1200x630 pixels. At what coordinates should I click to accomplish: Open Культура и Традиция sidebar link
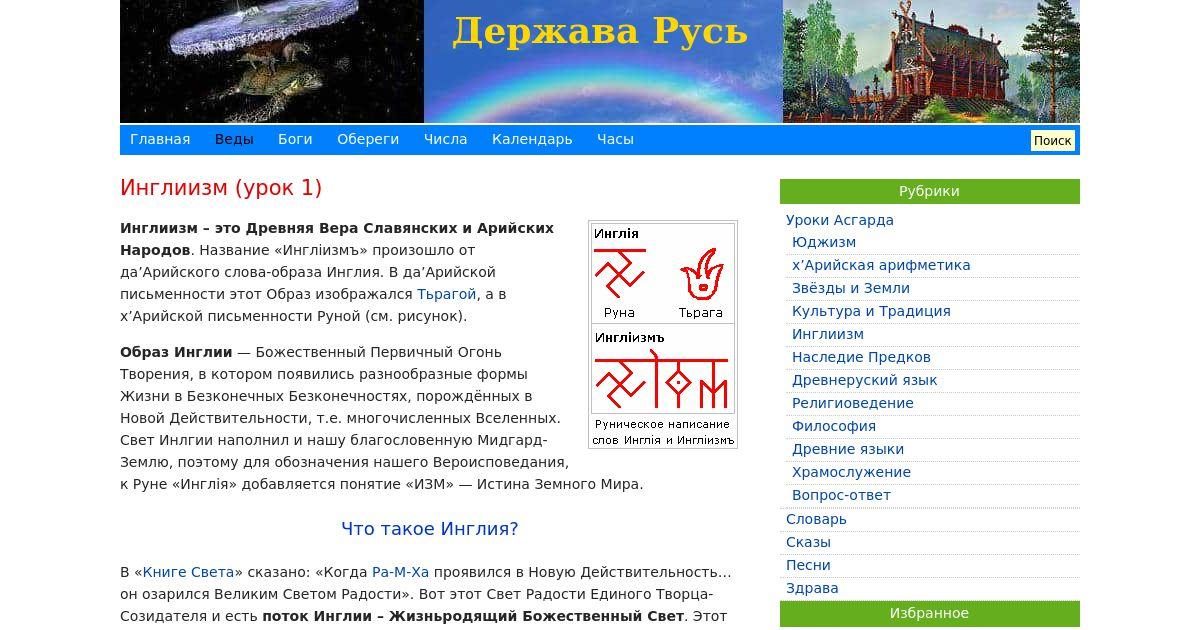click(x=871, y=311)
